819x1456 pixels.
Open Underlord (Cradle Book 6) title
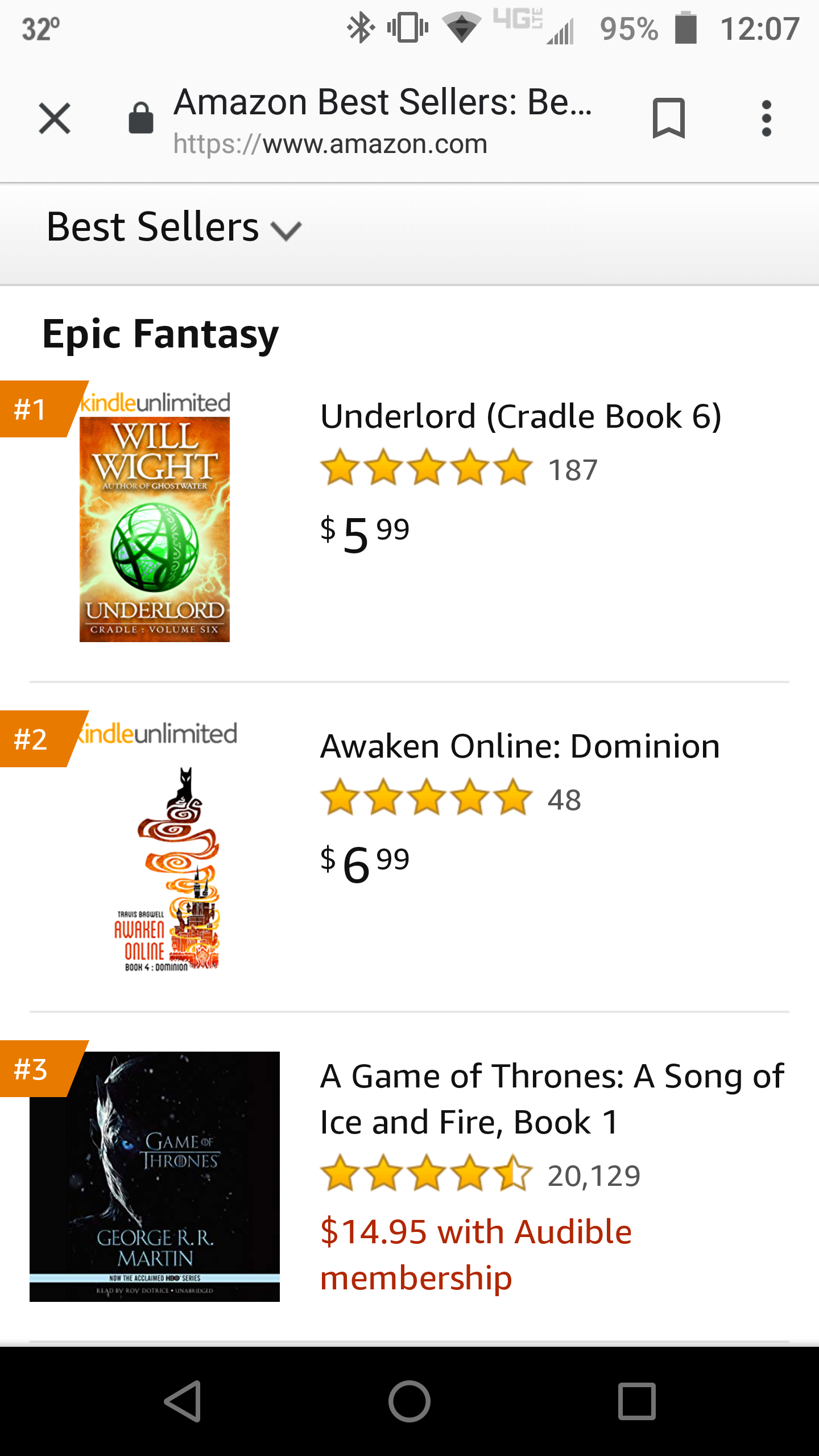tap(520, 416)
